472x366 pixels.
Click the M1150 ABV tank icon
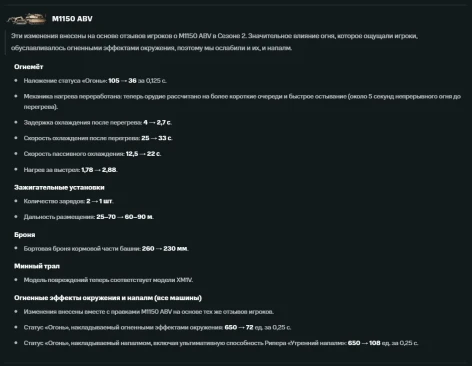(27, 19)
